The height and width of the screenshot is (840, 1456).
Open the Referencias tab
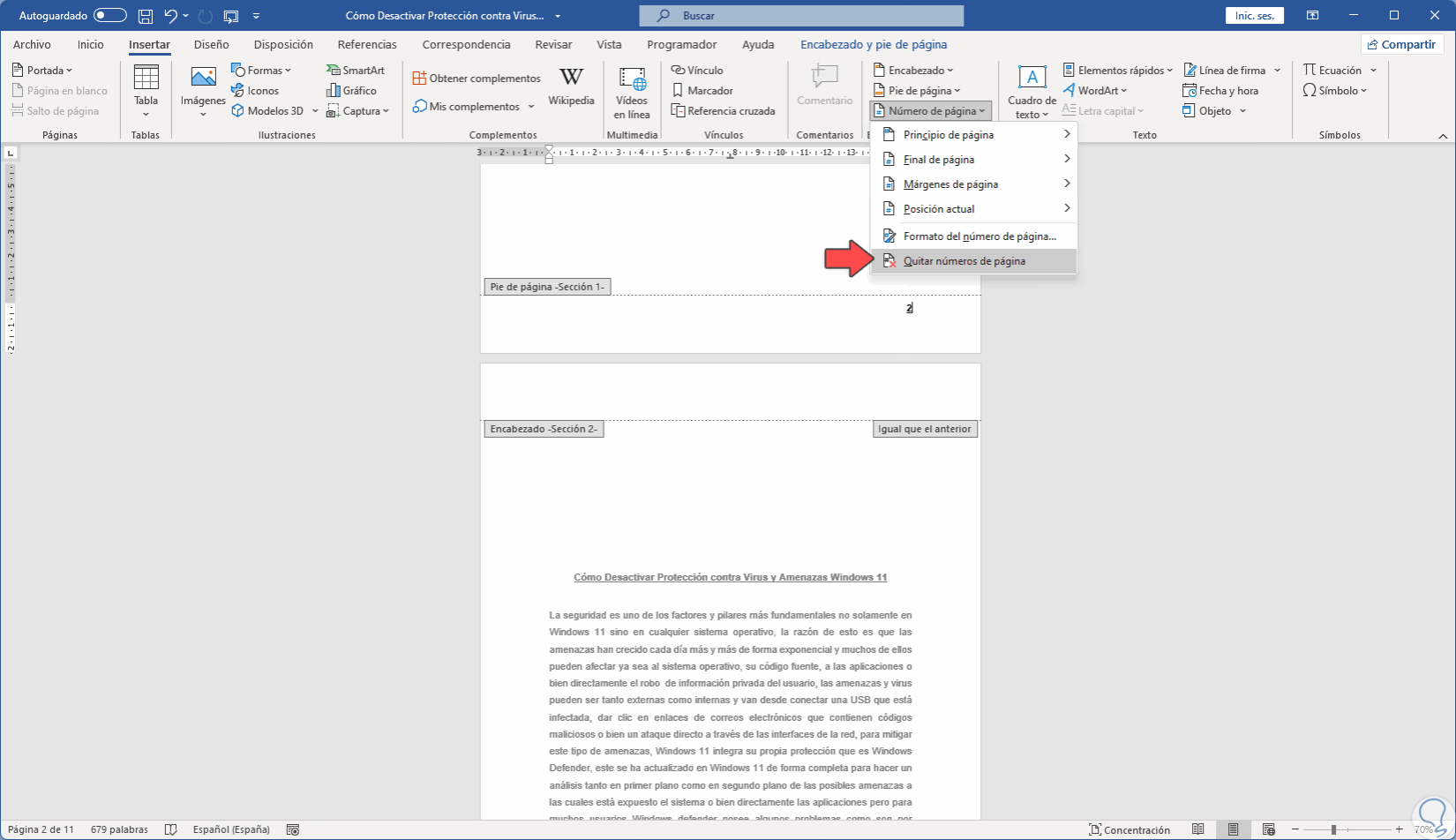point(367,44)
